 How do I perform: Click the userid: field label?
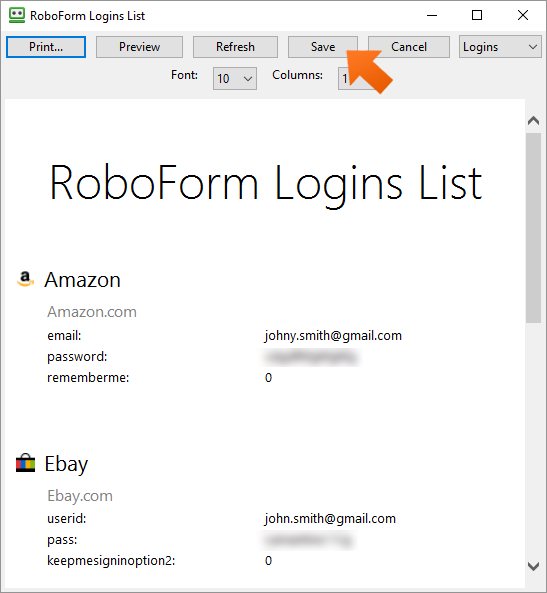click(67, 518)
